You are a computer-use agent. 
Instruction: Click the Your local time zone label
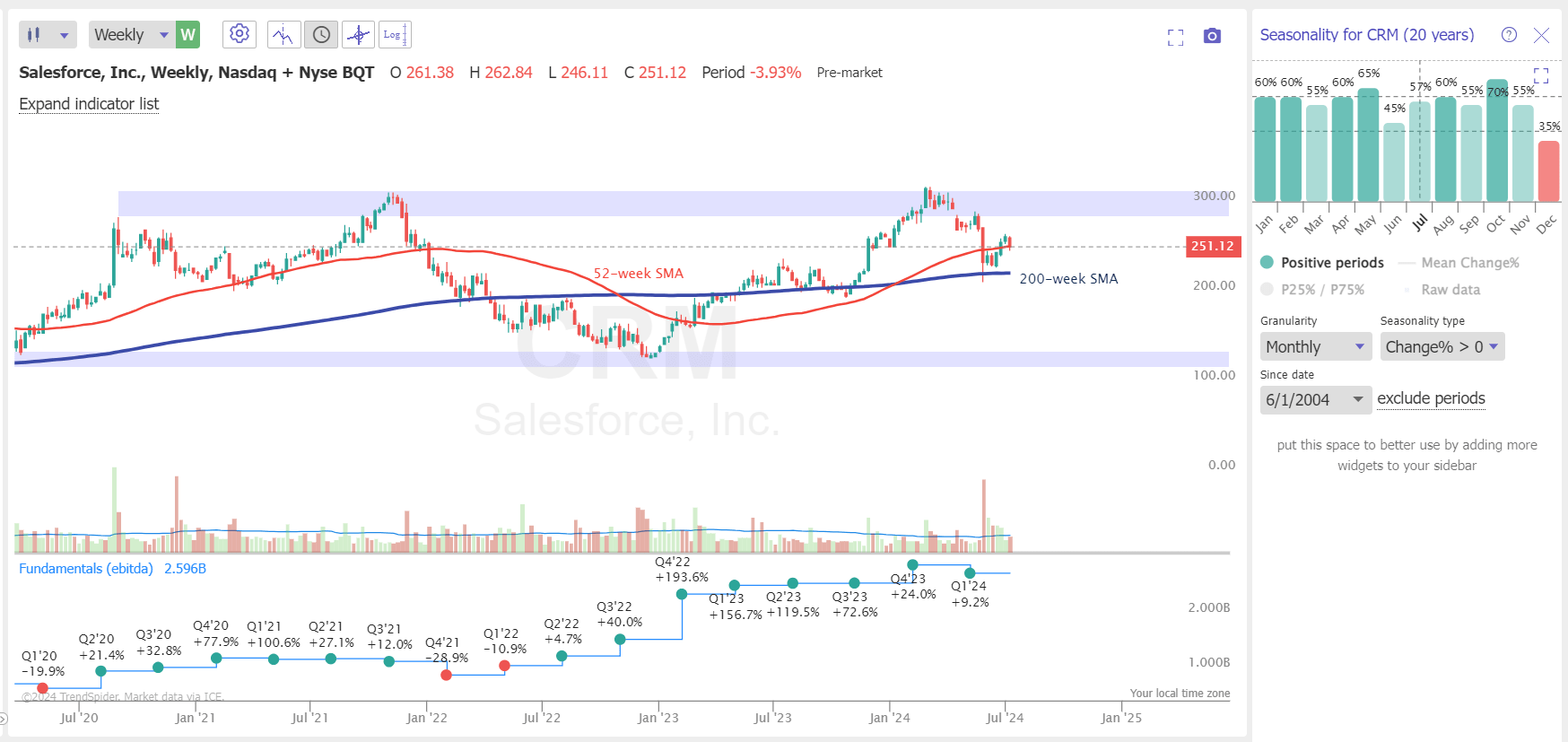point(1180,694)
